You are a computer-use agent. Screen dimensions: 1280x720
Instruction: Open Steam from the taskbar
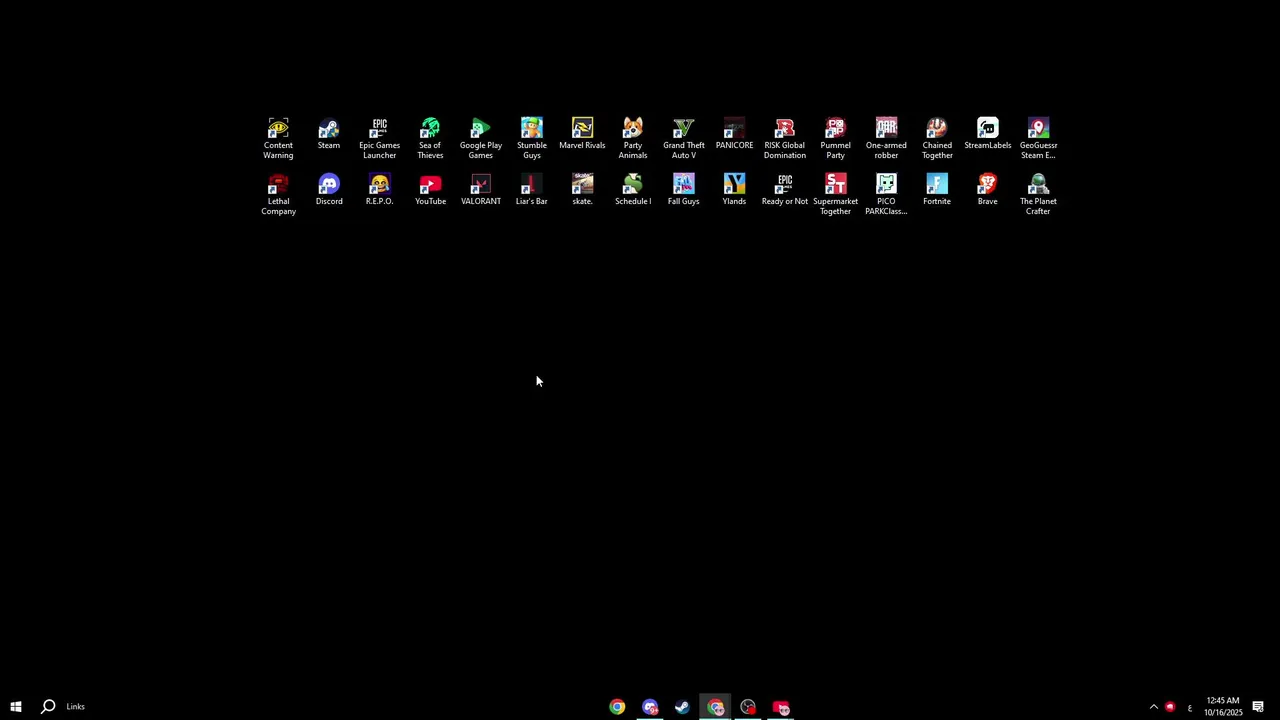click(682, 707)
